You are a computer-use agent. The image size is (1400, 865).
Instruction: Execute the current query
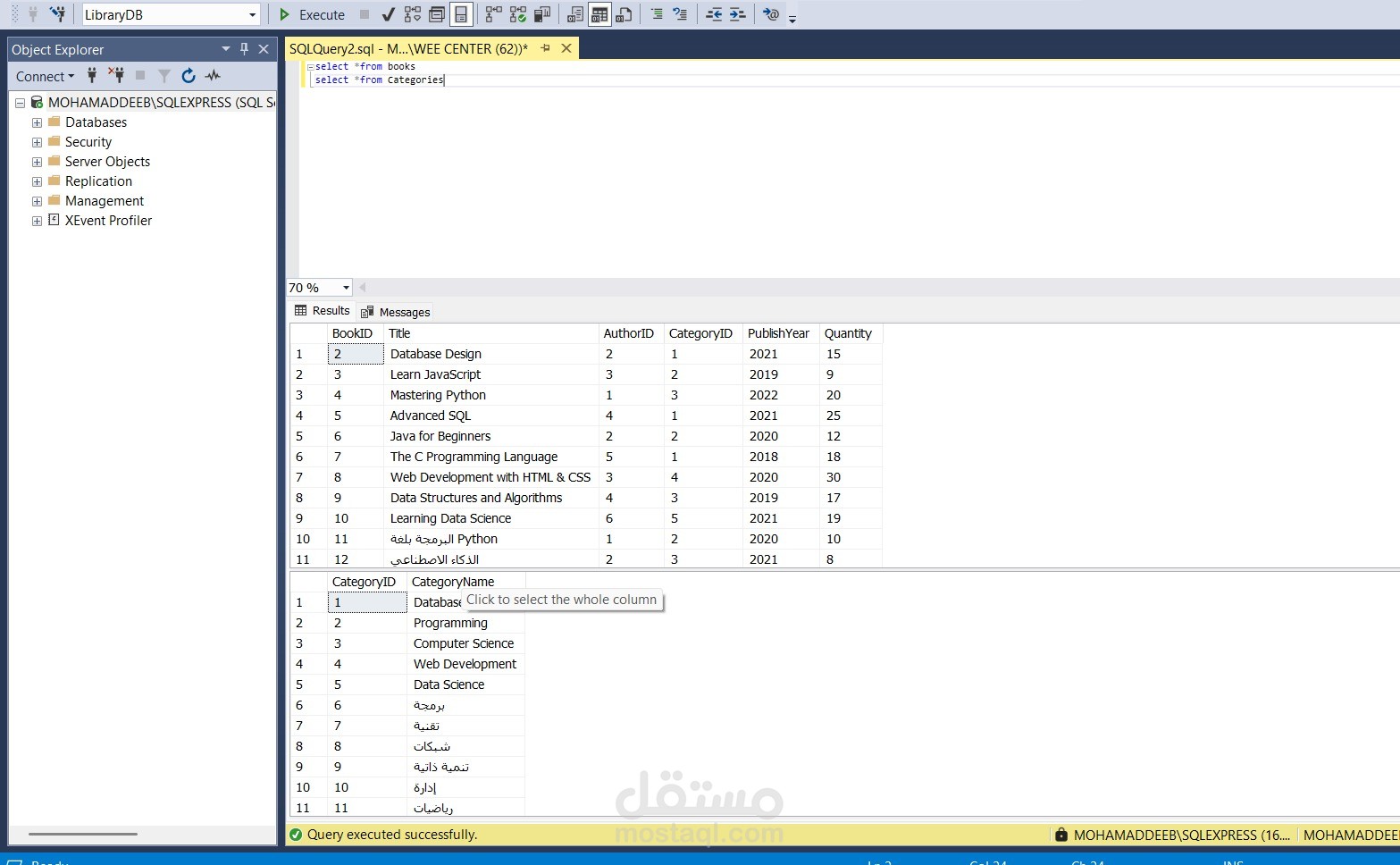(312, 14)
